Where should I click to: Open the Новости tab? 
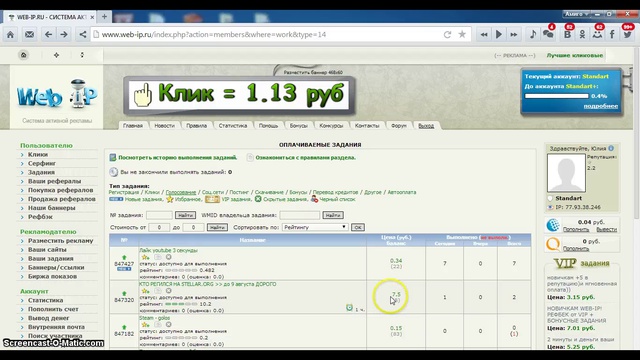164,126
